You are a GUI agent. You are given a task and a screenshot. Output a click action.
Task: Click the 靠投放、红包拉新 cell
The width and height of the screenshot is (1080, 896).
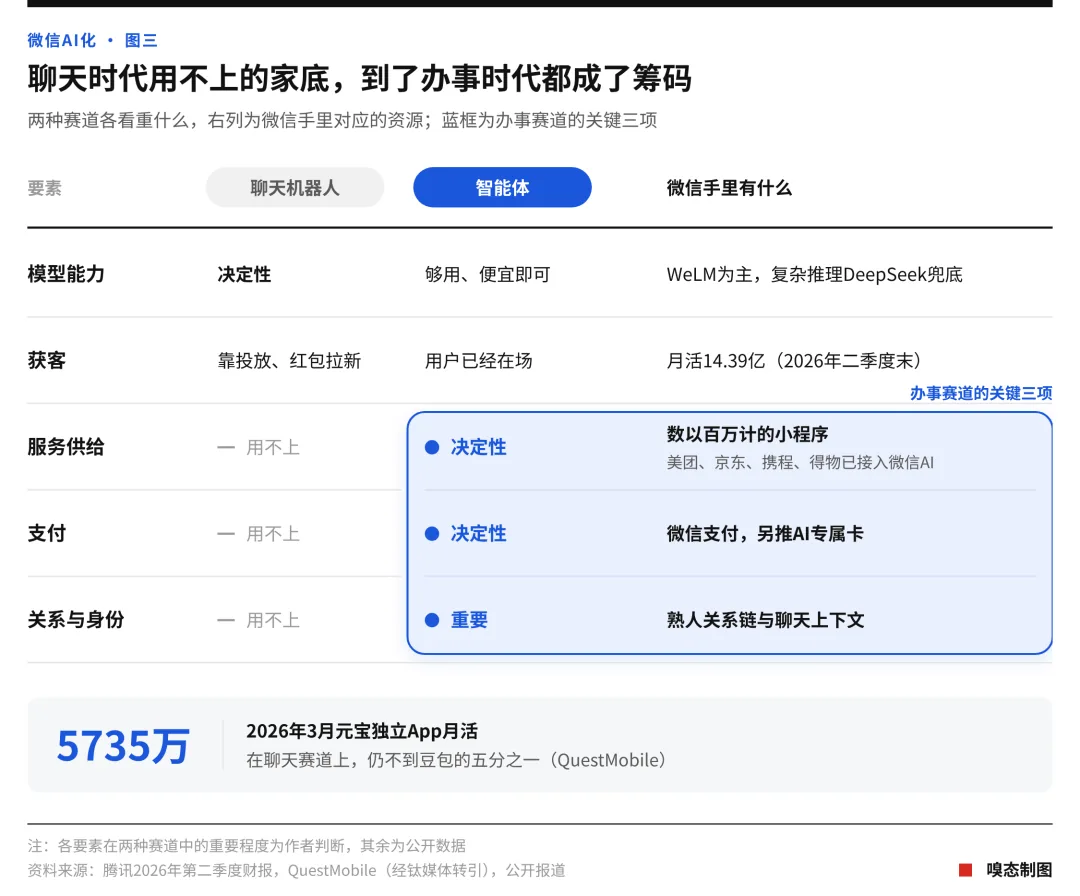pyautogui.click(x=289, y=361)
